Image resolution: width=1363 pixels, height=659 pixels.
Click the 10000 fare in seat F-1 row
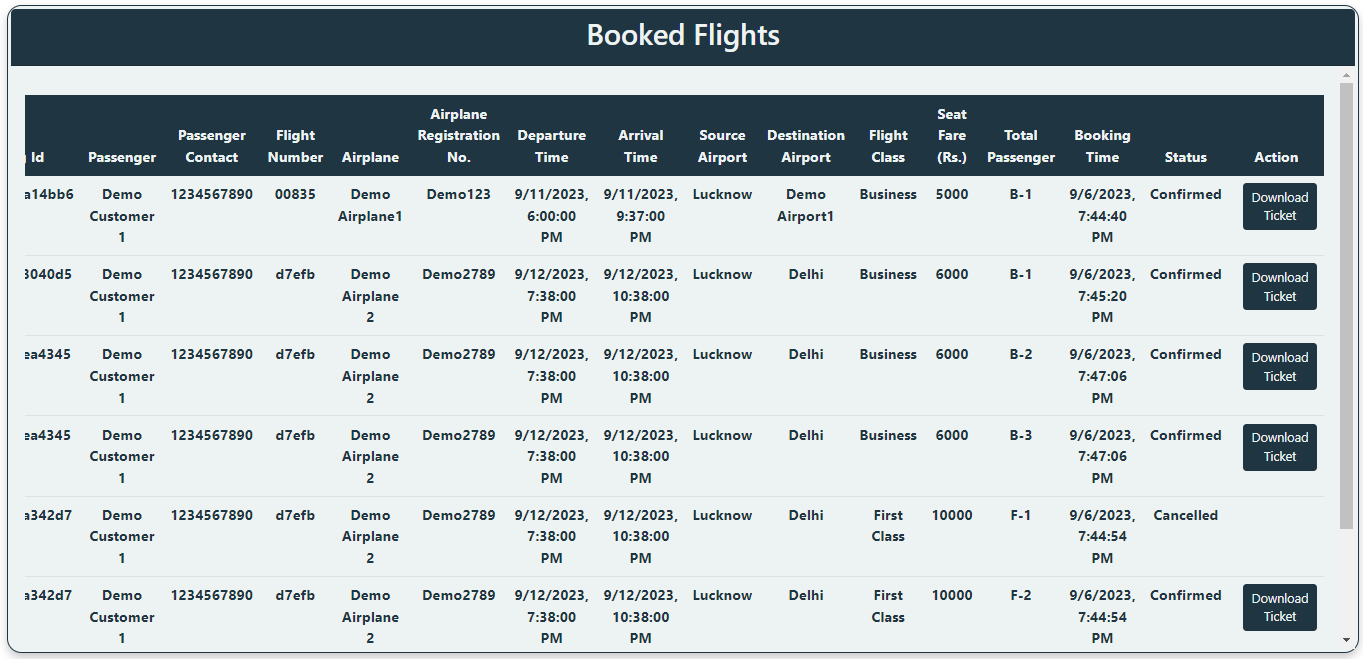coord(952,515)
